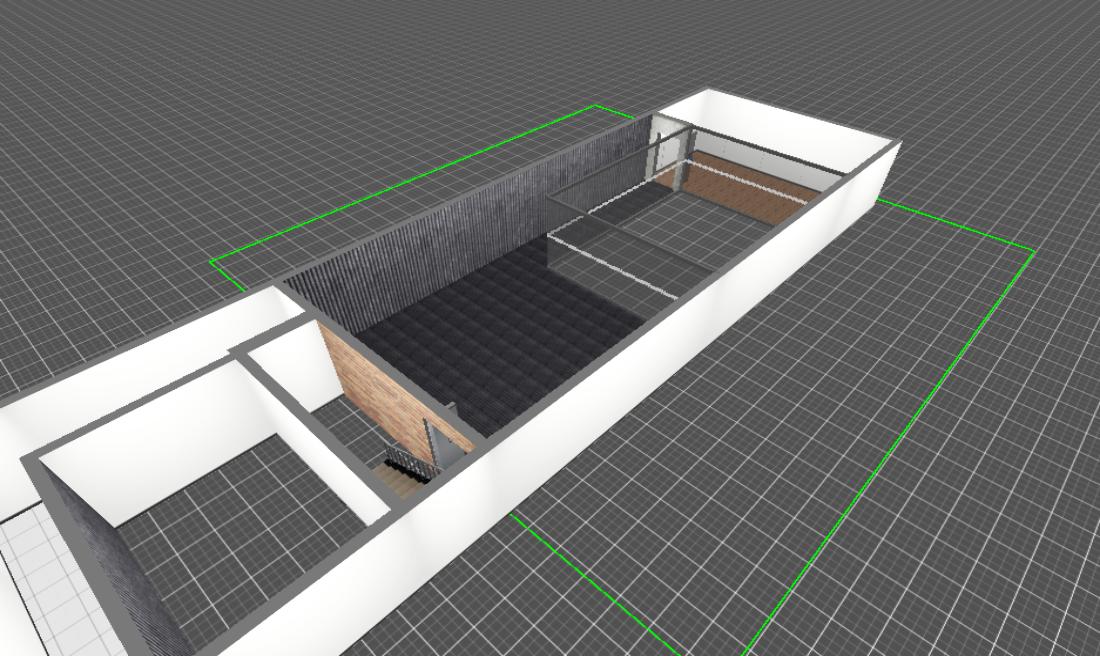The height and width of the screenshot is (656, 1100).
Task: Click the rightmost corner of green boundary
Action: (1032, 249)
